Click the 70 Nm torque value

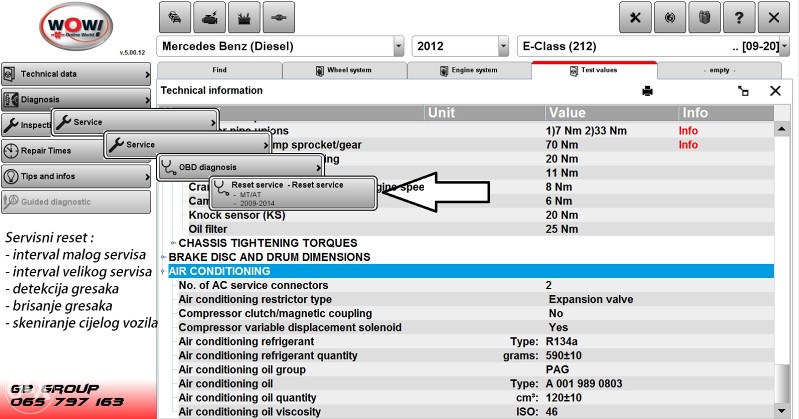click(x=562, y=145)
